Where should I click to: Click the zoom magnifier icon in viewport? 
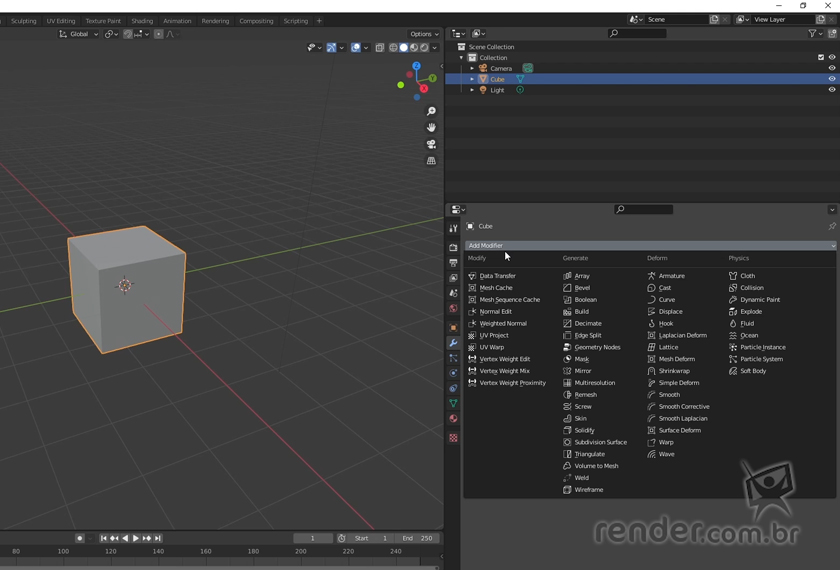431,111
